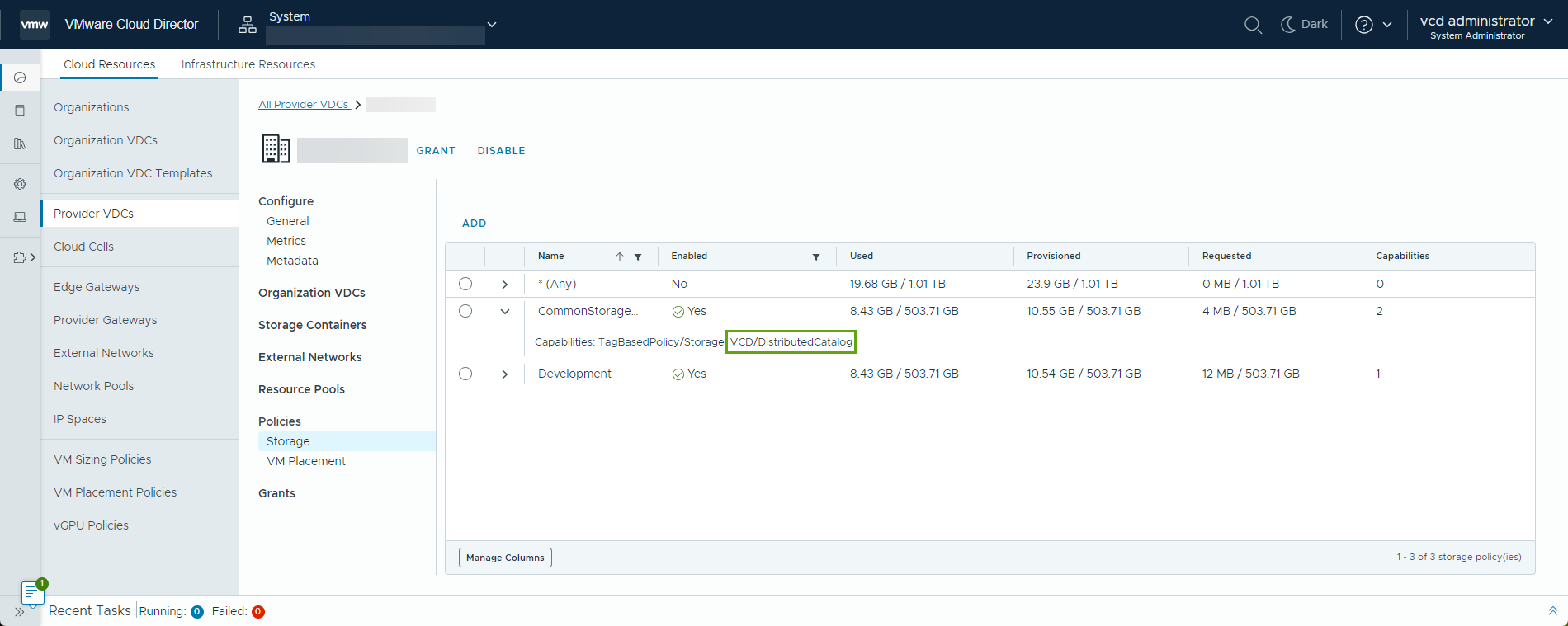Open vGPU Policies in the left menu
This screenshot has height=626, width=1568.
pyautogui.click(x=91, y=525)
